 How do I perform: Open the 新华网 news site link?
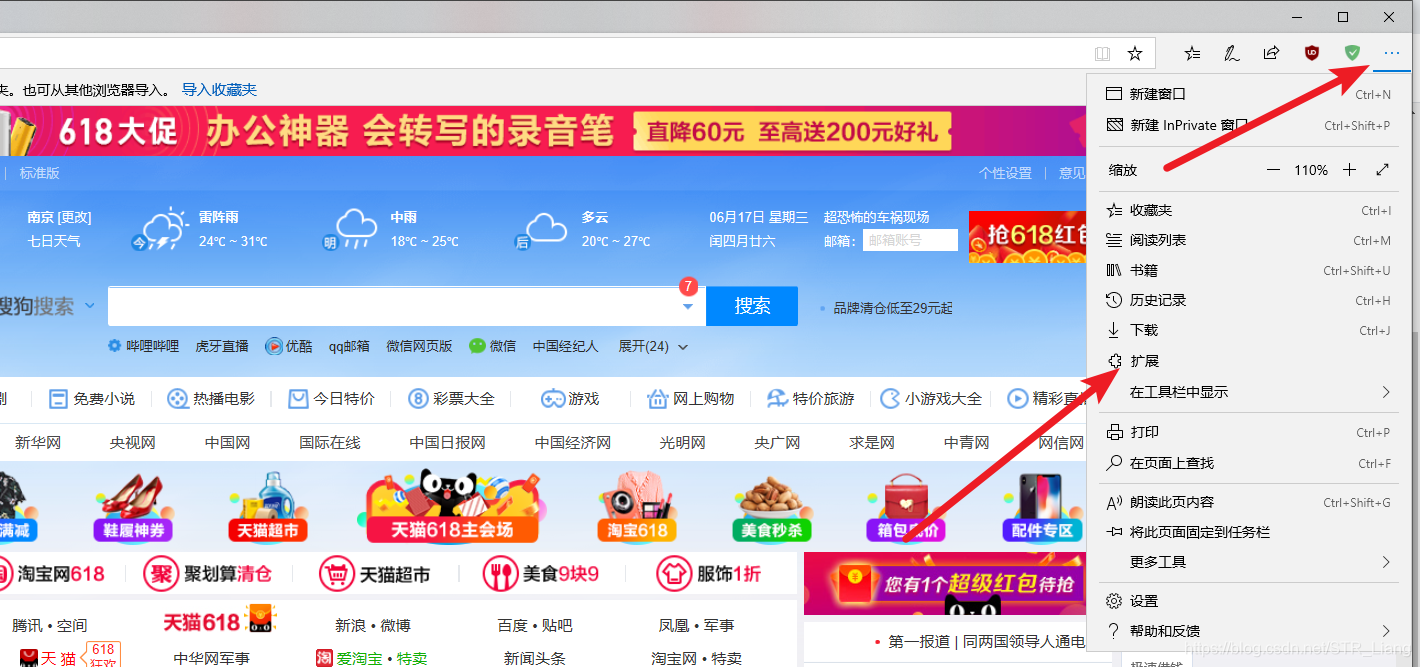coord(38,443)
